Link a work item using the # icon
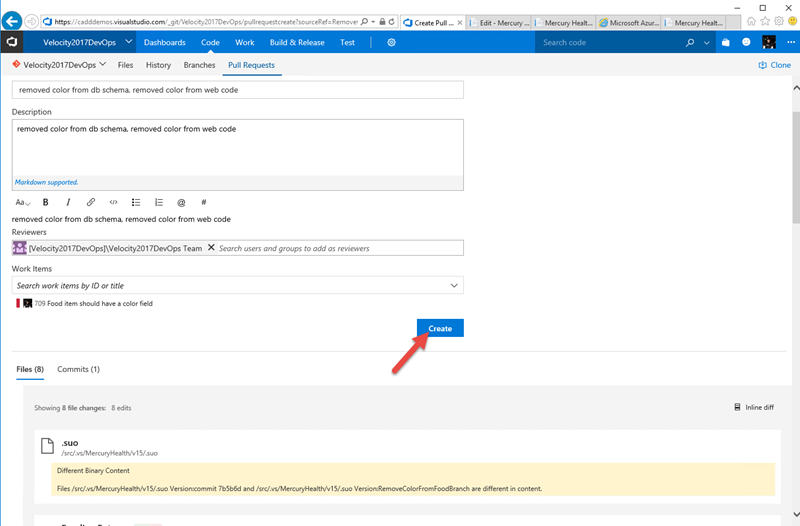800x526 pixels. point(204,203)
